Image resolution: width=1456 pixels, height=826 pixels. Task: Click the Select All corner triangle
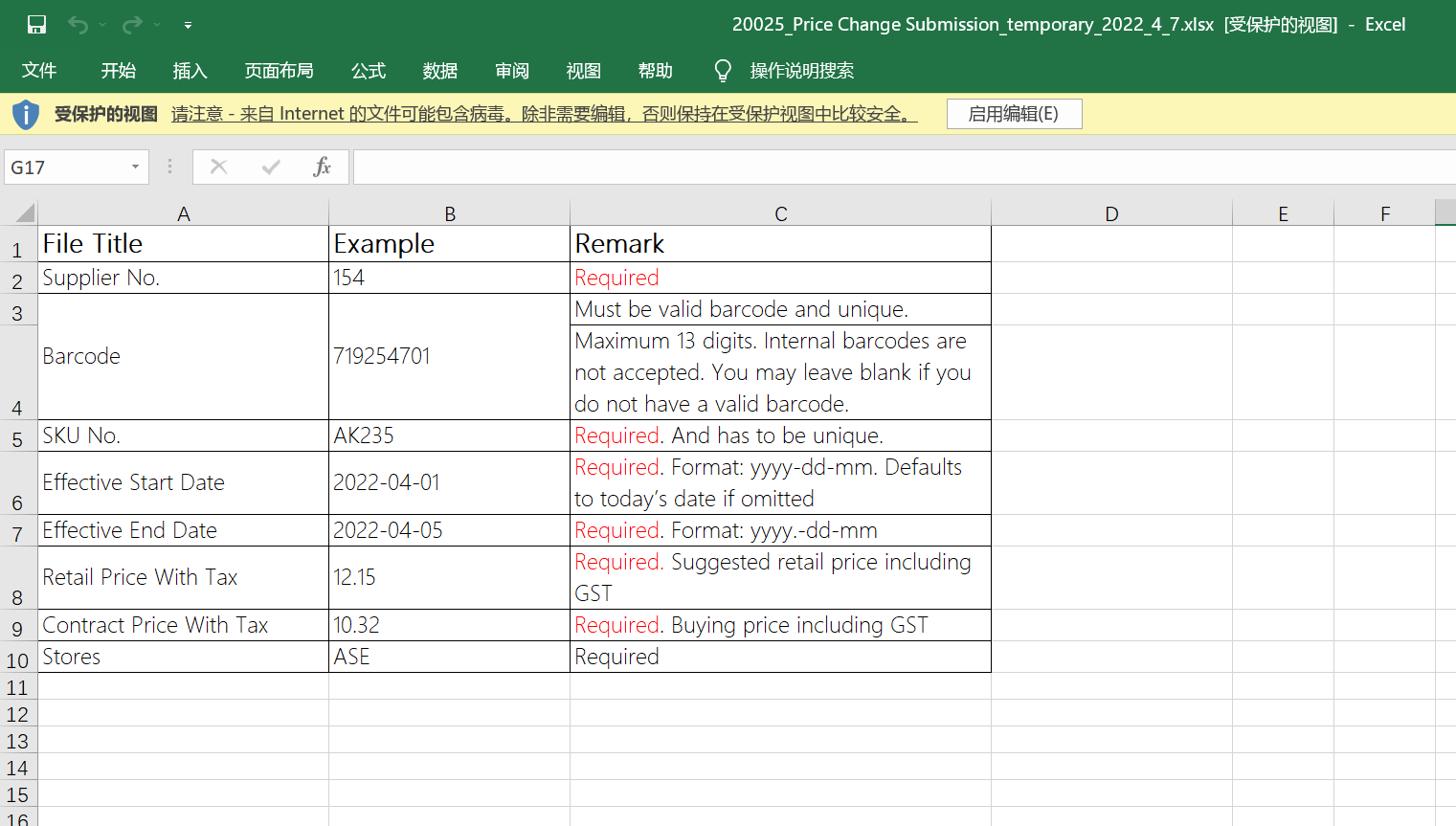coord(25,212)
